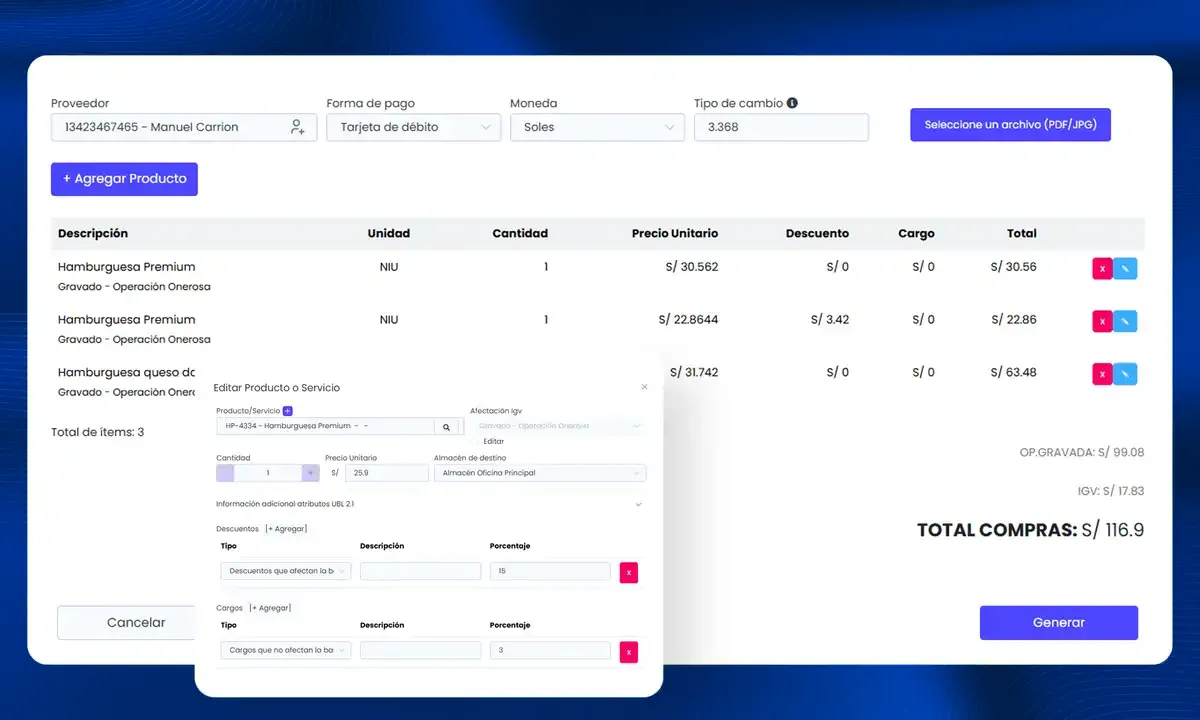
Task: Click the Precio Unitario field showing 25.9
Action: click(x=386, y=473)
